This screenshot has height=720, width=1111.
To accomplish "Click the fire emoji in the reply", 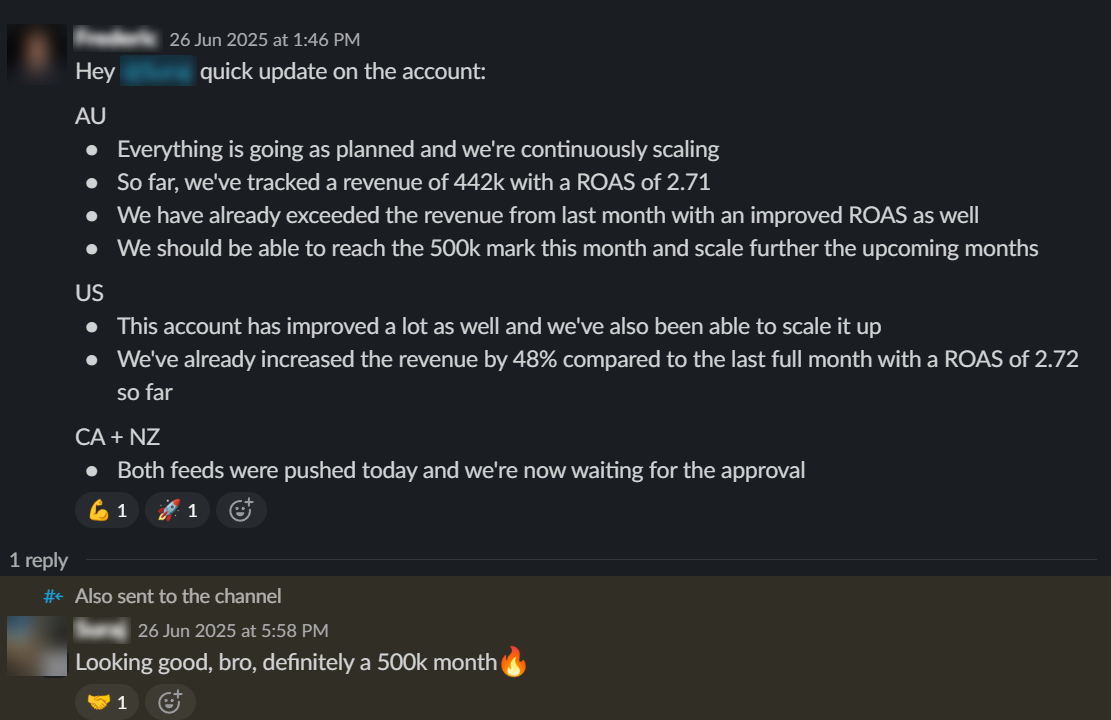I will click(514, 662).
